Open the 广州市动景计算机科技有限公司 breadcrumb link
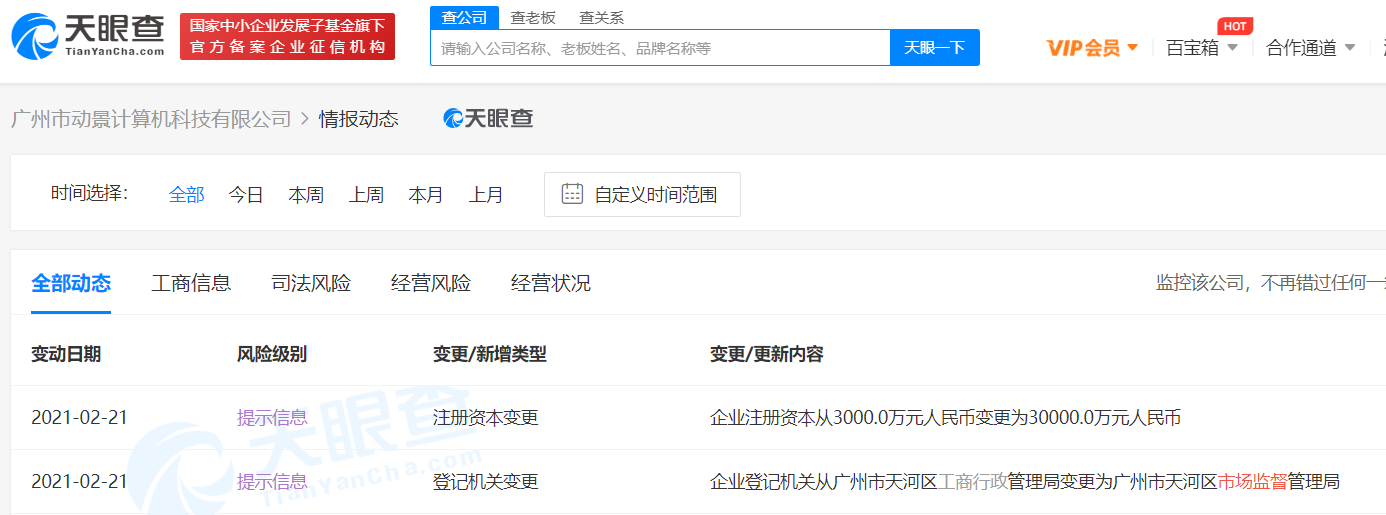Image resolution: width=1386 pixels, height=515 pixels. (x=151, y=119)
